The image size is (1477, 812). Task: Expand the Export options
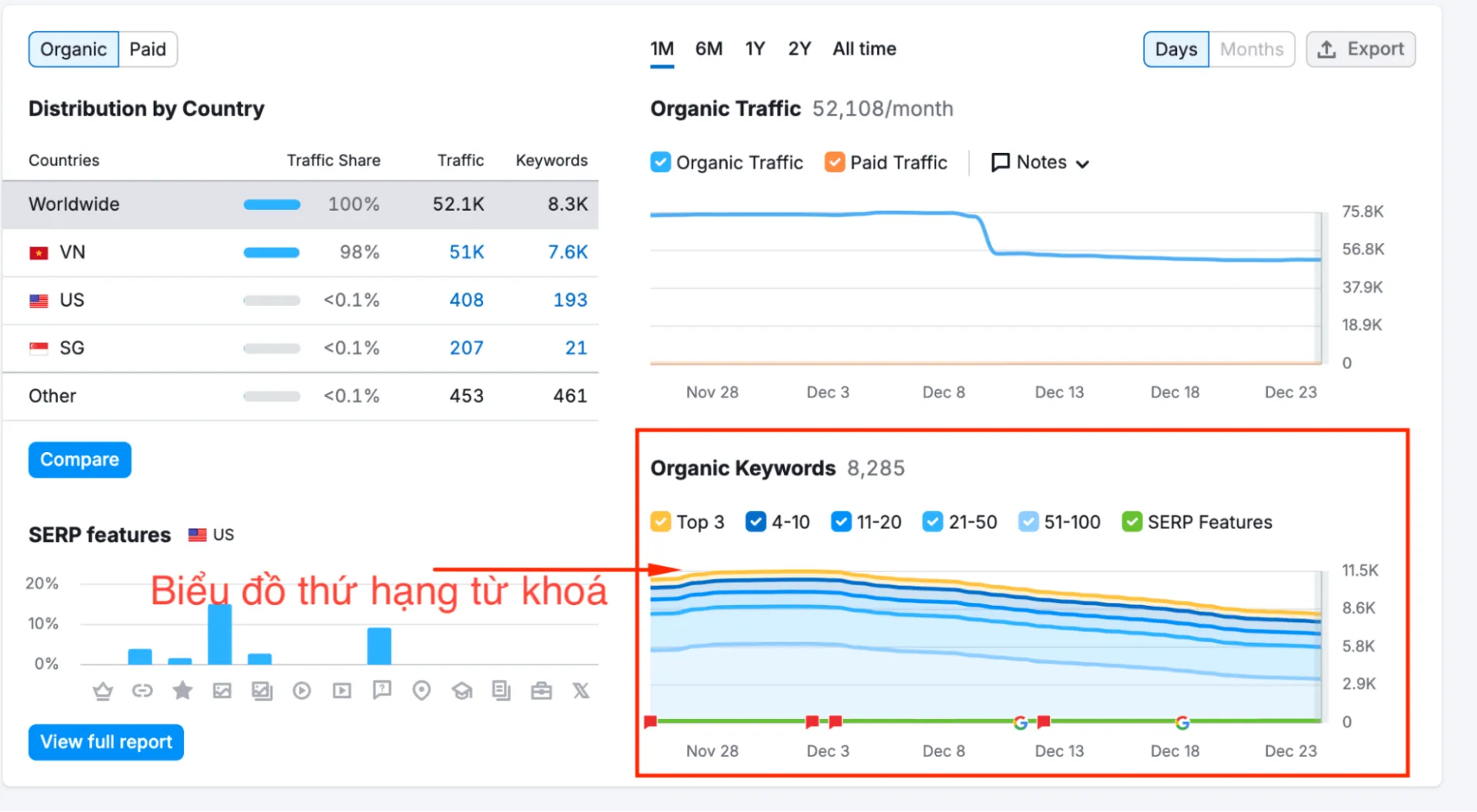click(1361, 48)
